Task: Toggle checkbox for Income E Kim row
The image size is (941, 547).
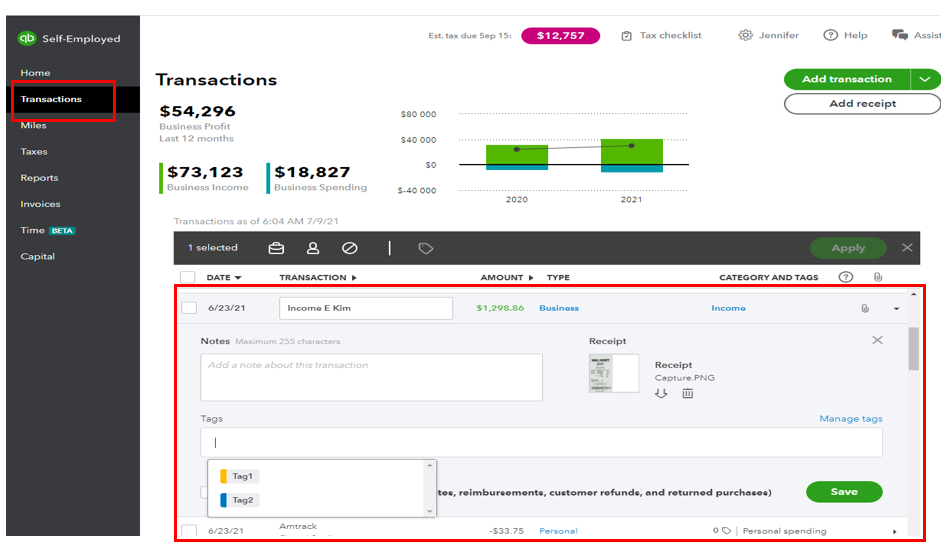Action: tap(189, 307)
